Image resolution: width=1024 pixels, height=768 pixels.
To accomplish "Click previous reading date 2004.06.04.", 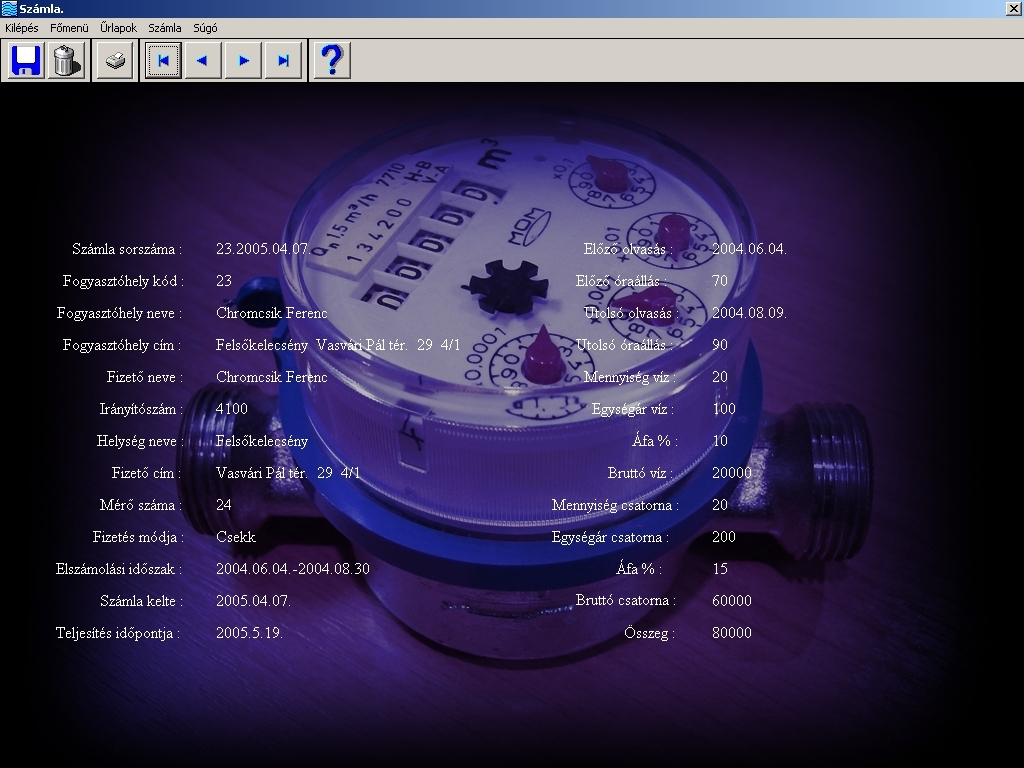I will 749,249.
